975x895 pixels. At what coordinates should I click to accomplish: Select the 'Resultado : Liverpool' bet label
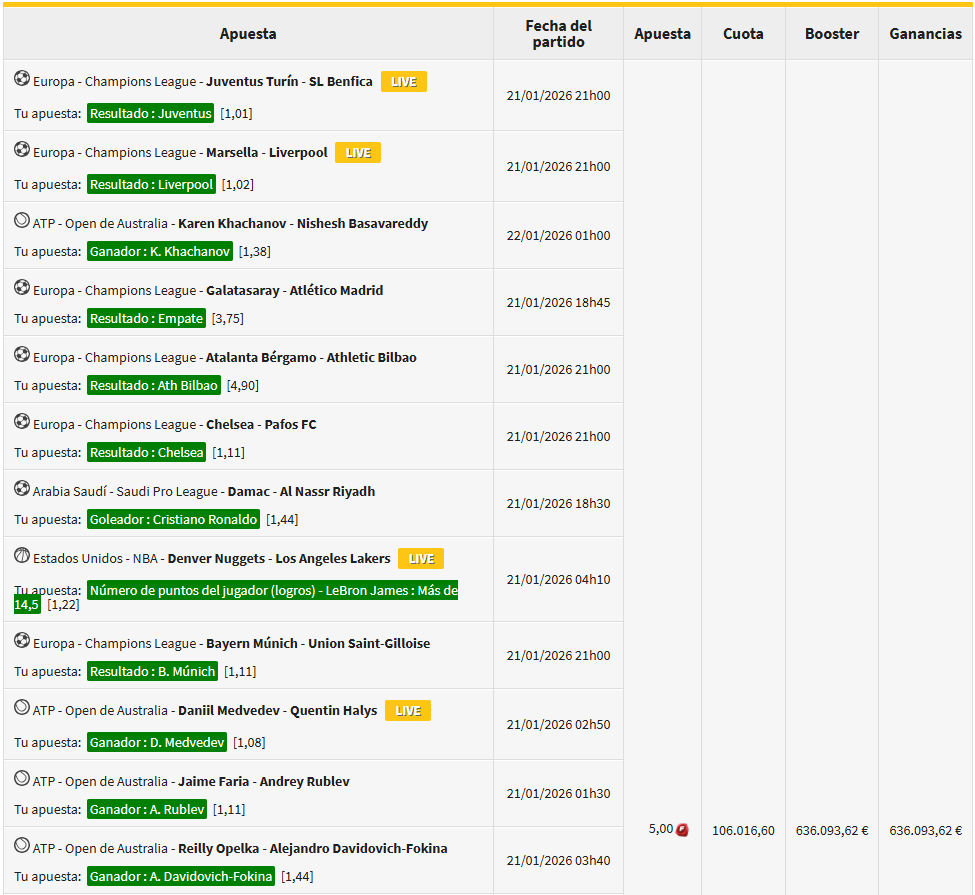pos(151,184)
